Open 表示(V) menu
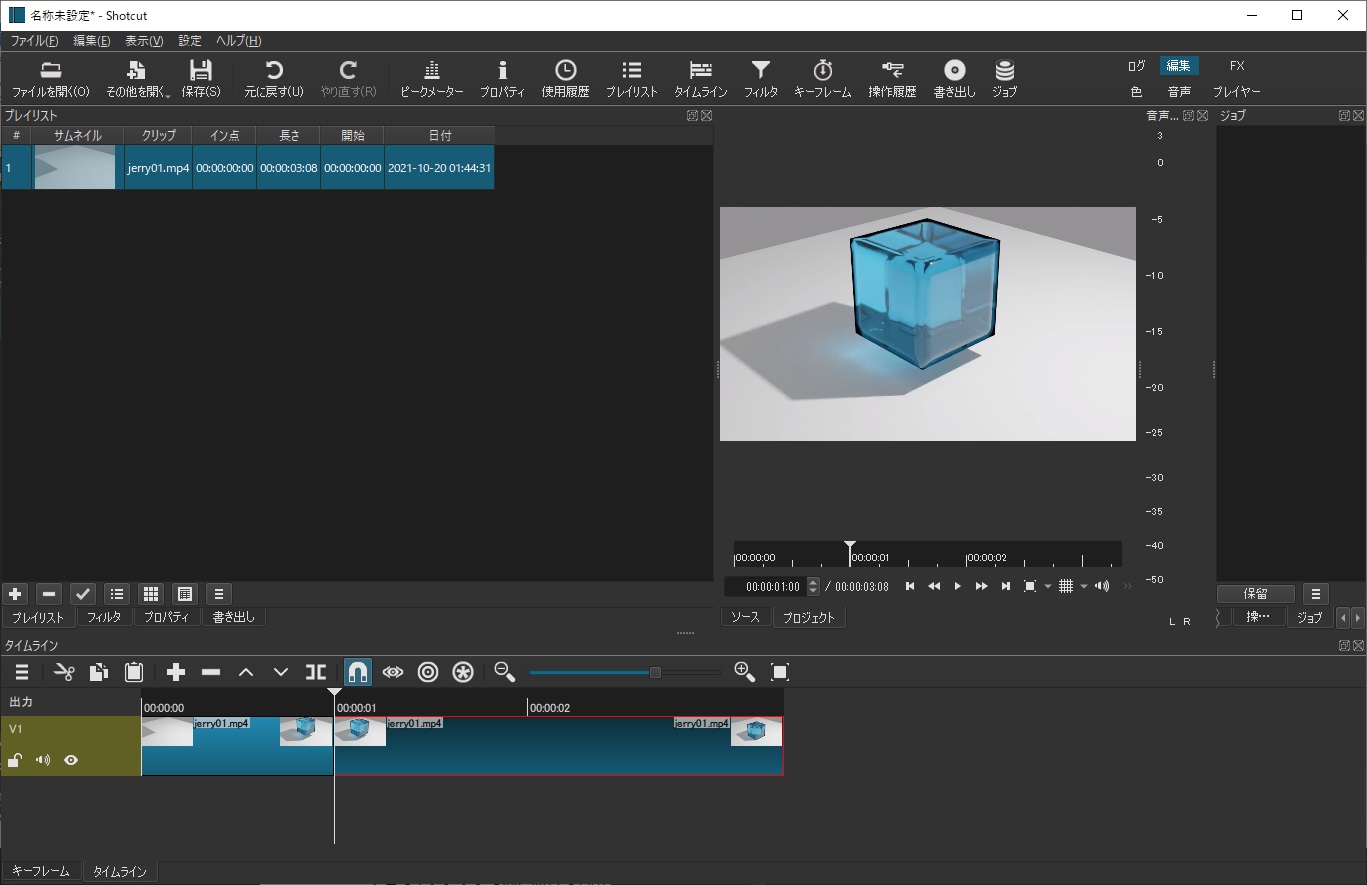Image resolution: width=1367 pixels, height=885 pixels. (144, 41)
